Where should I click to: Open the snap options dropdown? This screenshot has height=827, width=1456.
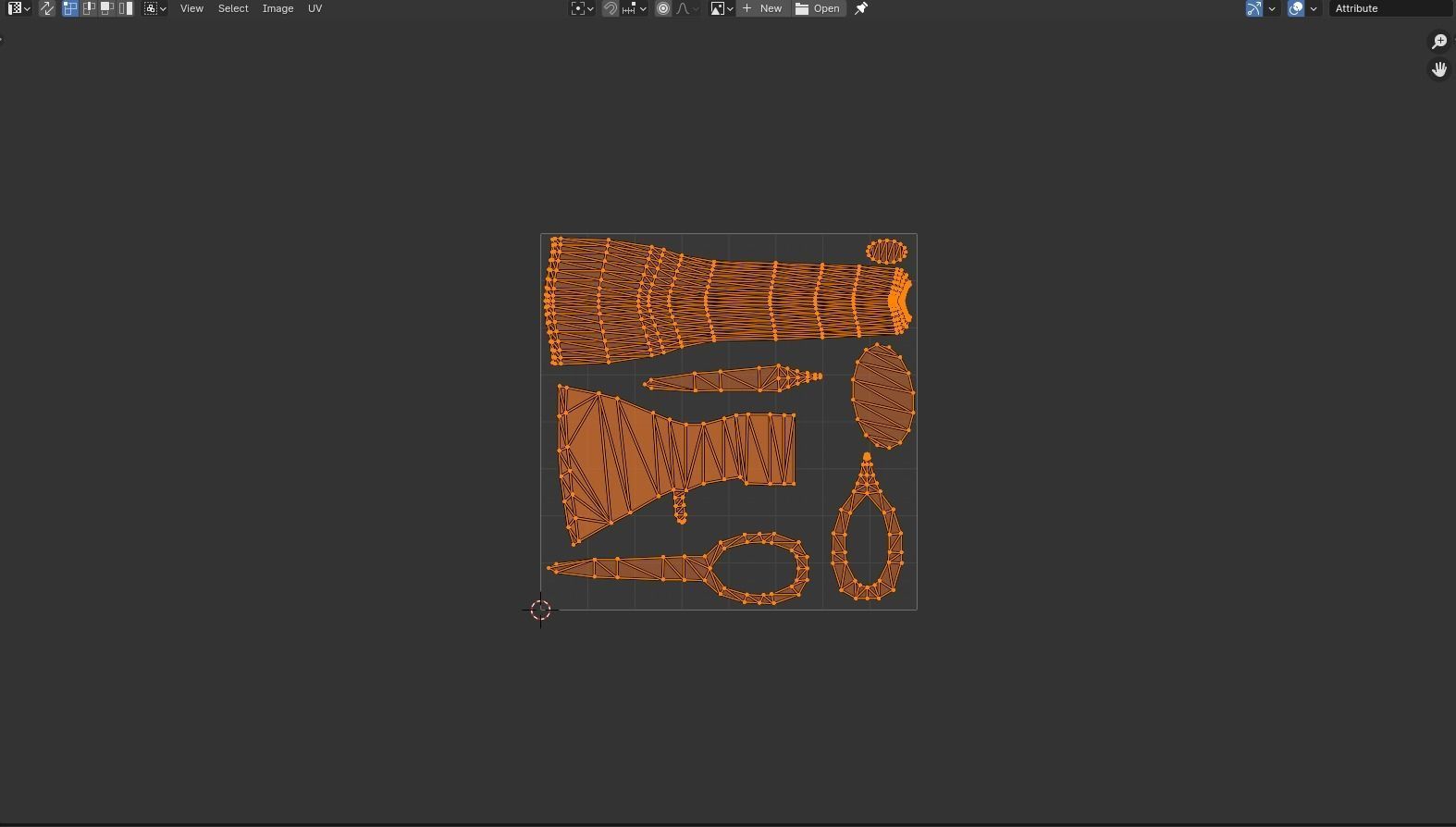click(x=635, y=8)
